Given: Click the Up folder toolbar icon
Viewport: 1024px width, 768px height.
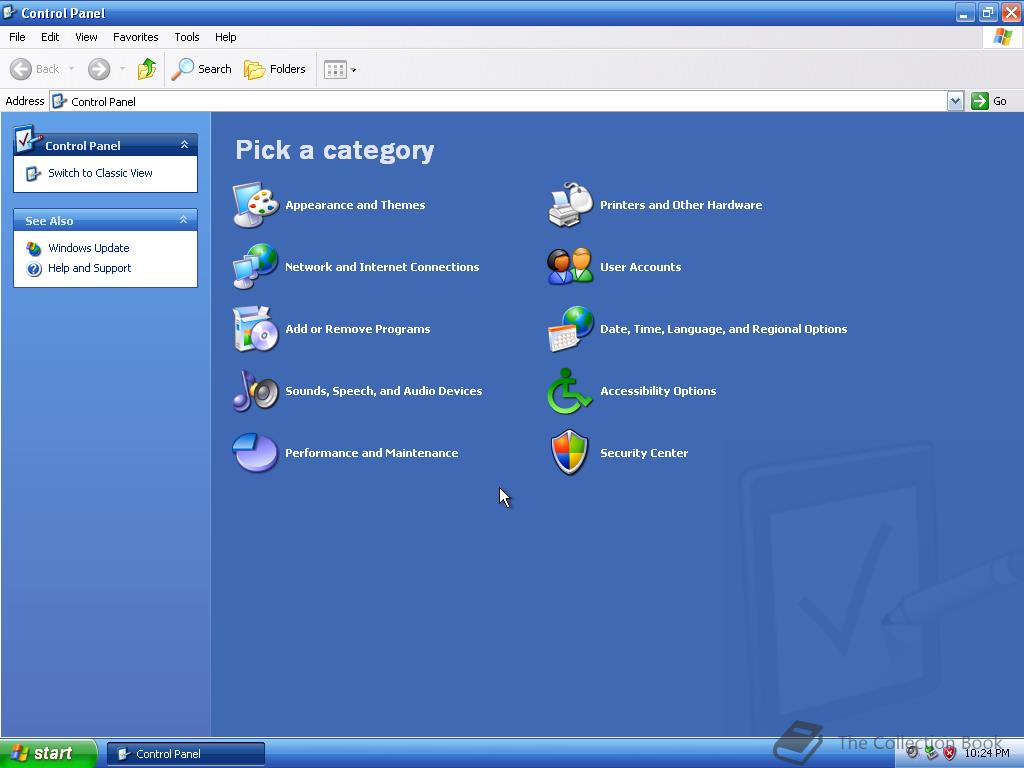Looking at the screenshot, I should (x=147, y=69).
